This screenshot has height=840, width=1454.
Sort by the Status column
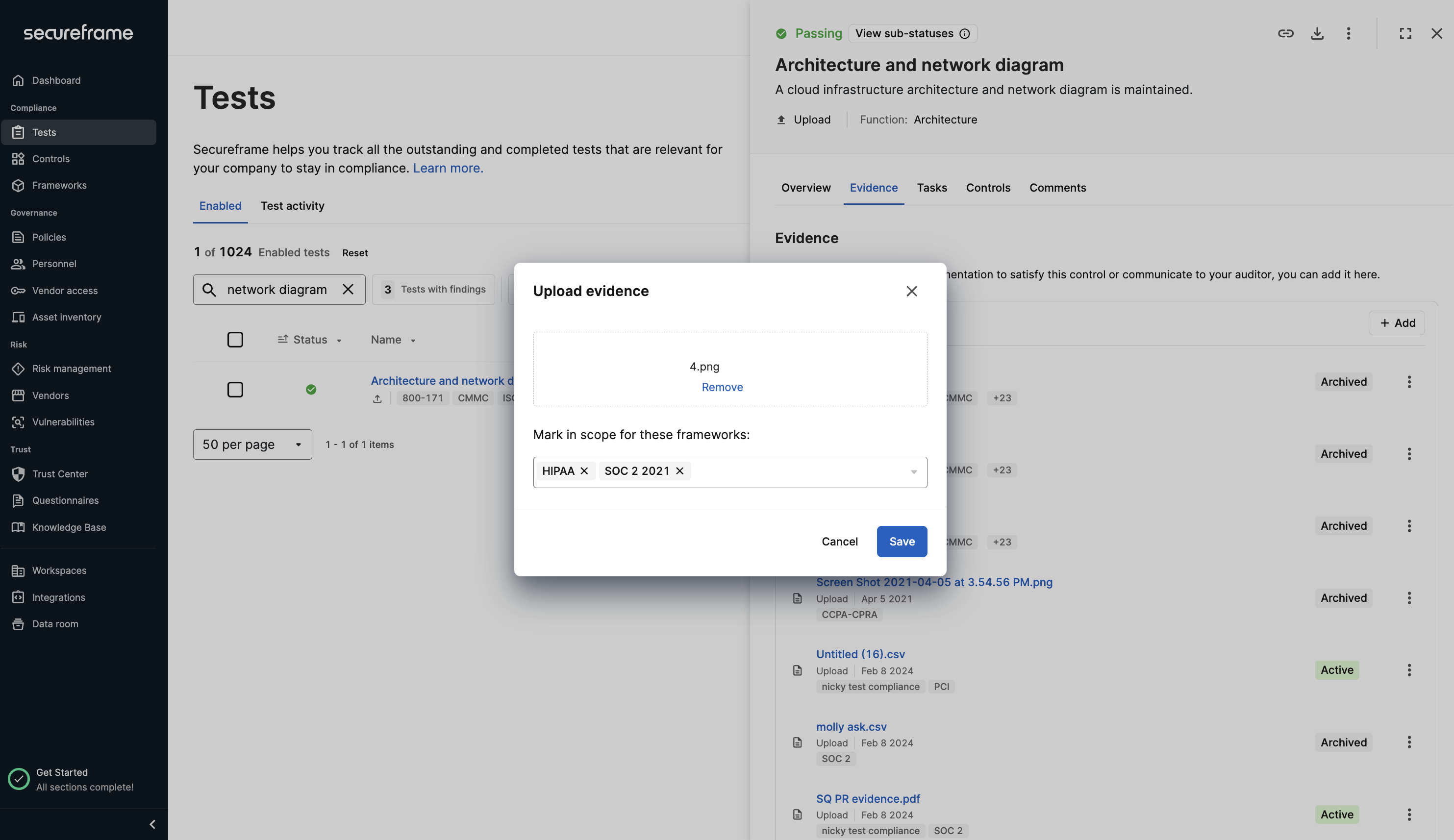click(310, 340)
